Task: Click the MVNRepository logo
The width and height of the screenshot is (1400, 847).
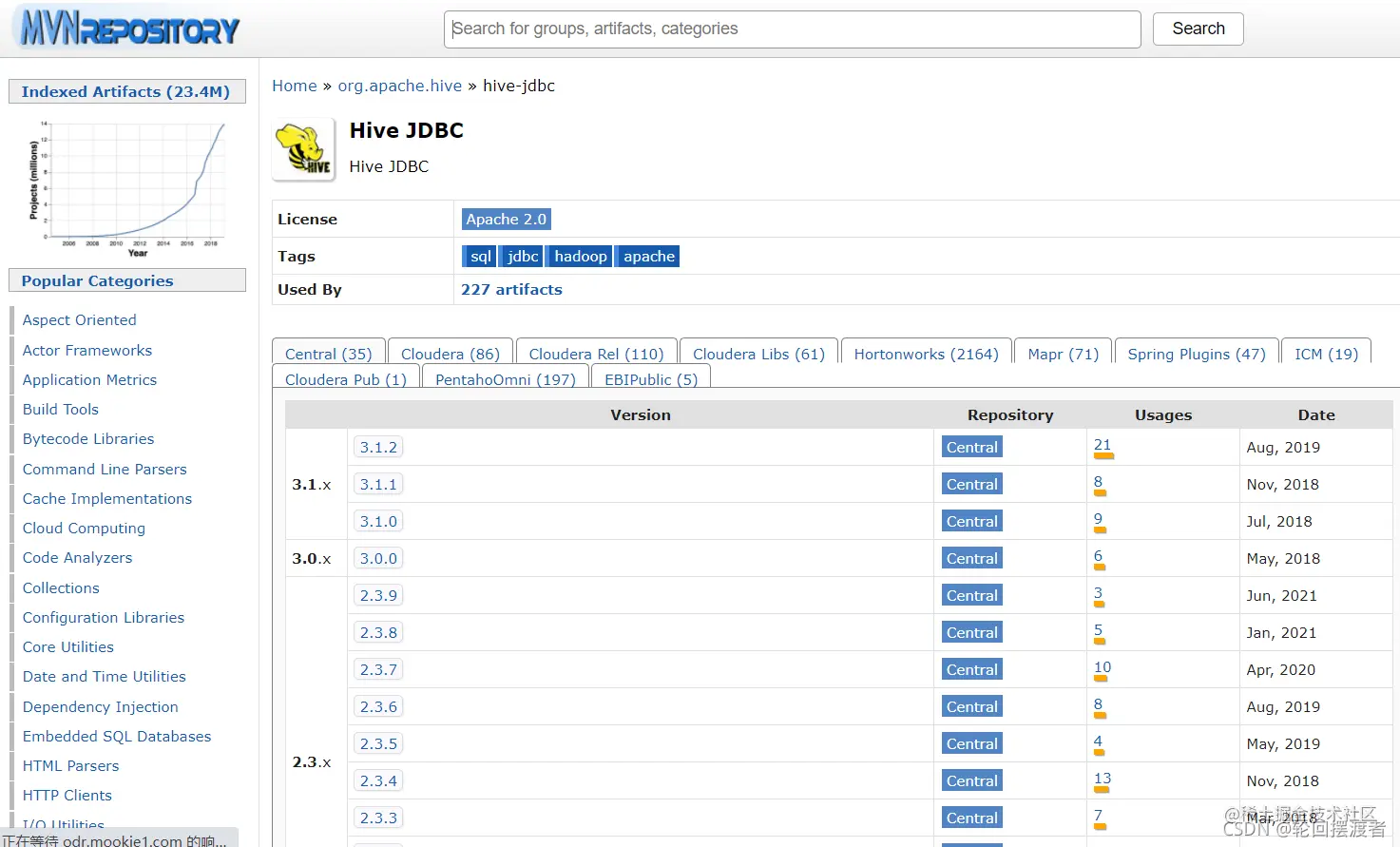Action: pos(129,29)
